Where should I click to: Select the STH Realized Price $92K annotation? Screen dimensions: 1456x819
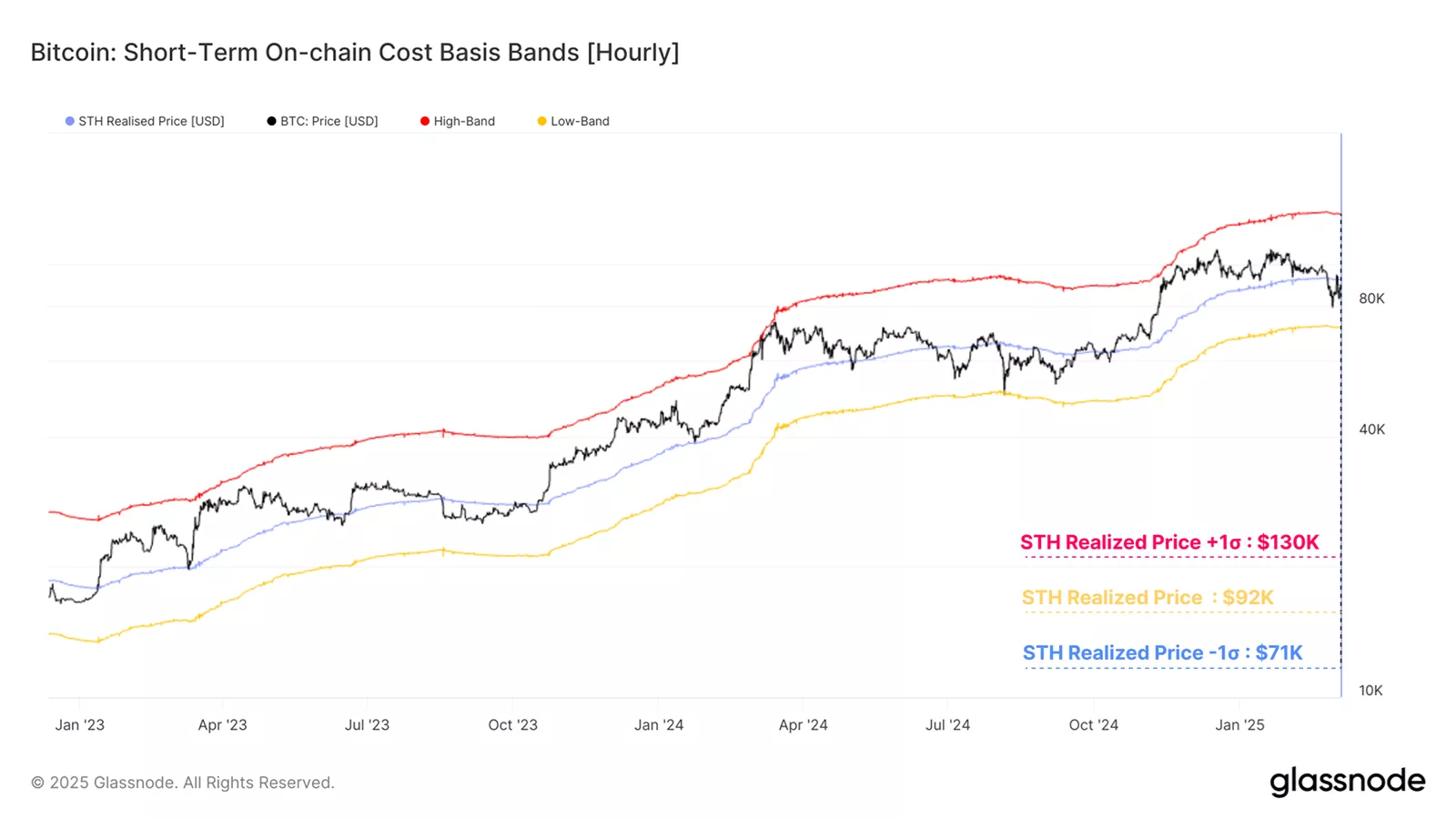pyautogui.click(x=1148, y=598)
